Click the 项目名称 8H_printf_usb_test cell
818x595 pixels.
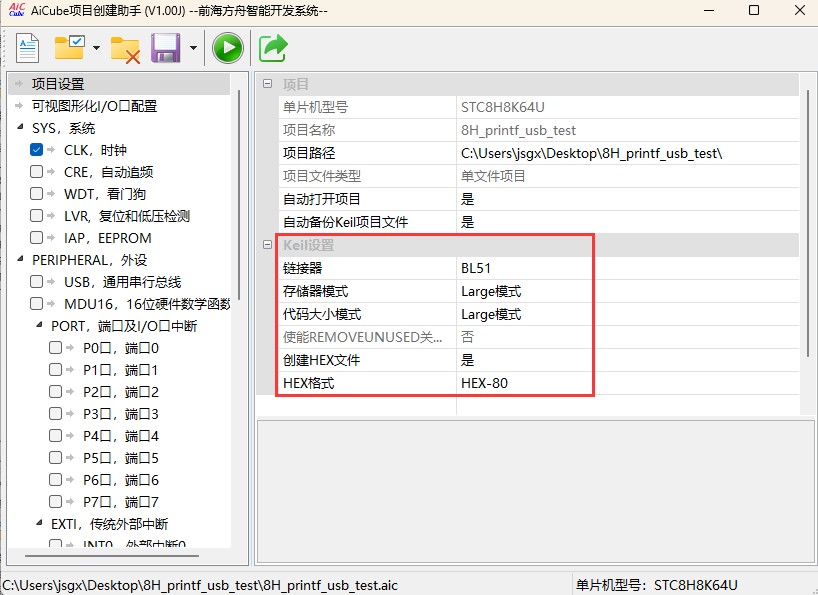coord(628,130)
